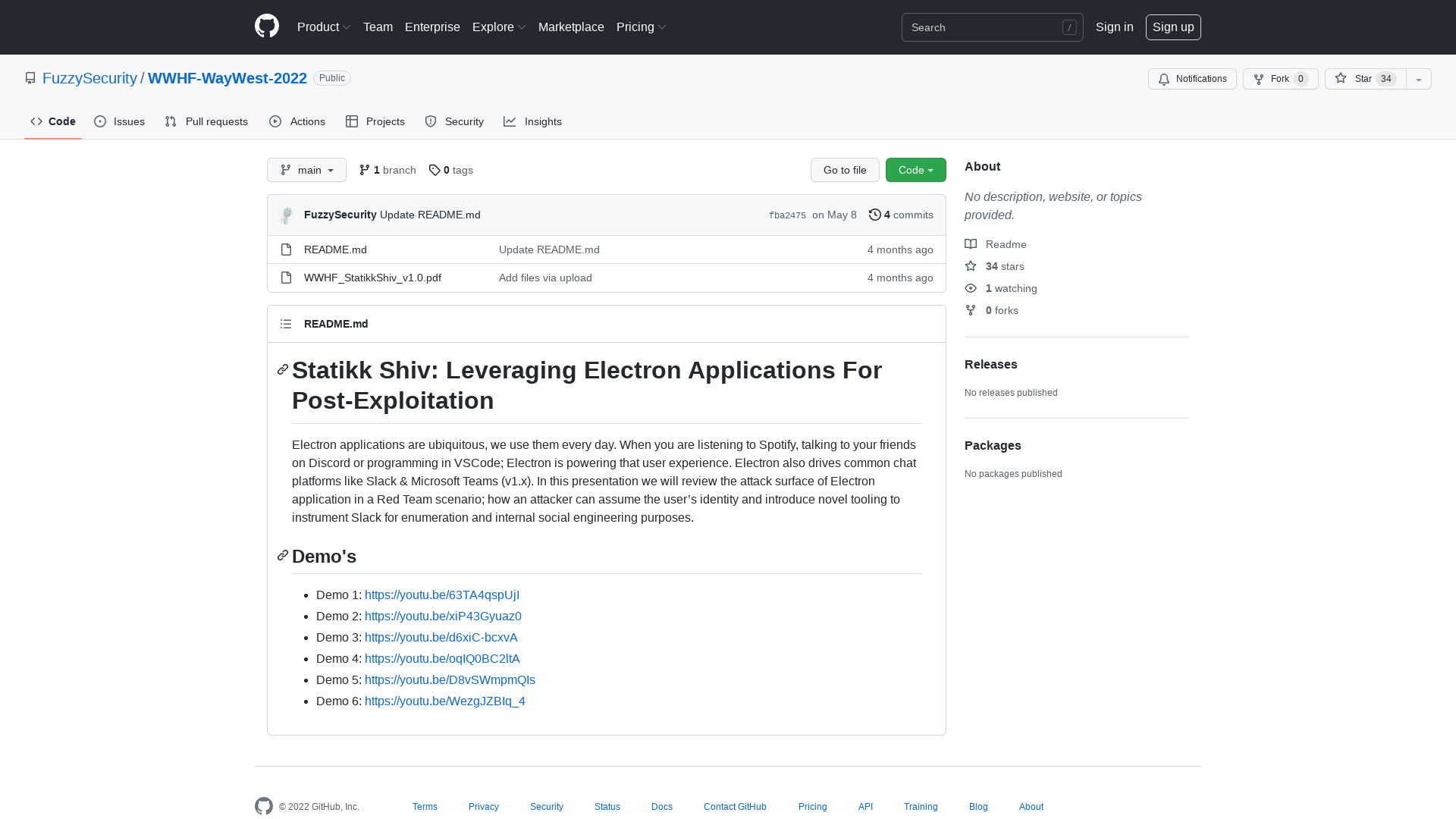Click Add files via upload commit message
The image size is (1456, 819).
[x=545, y=278]
